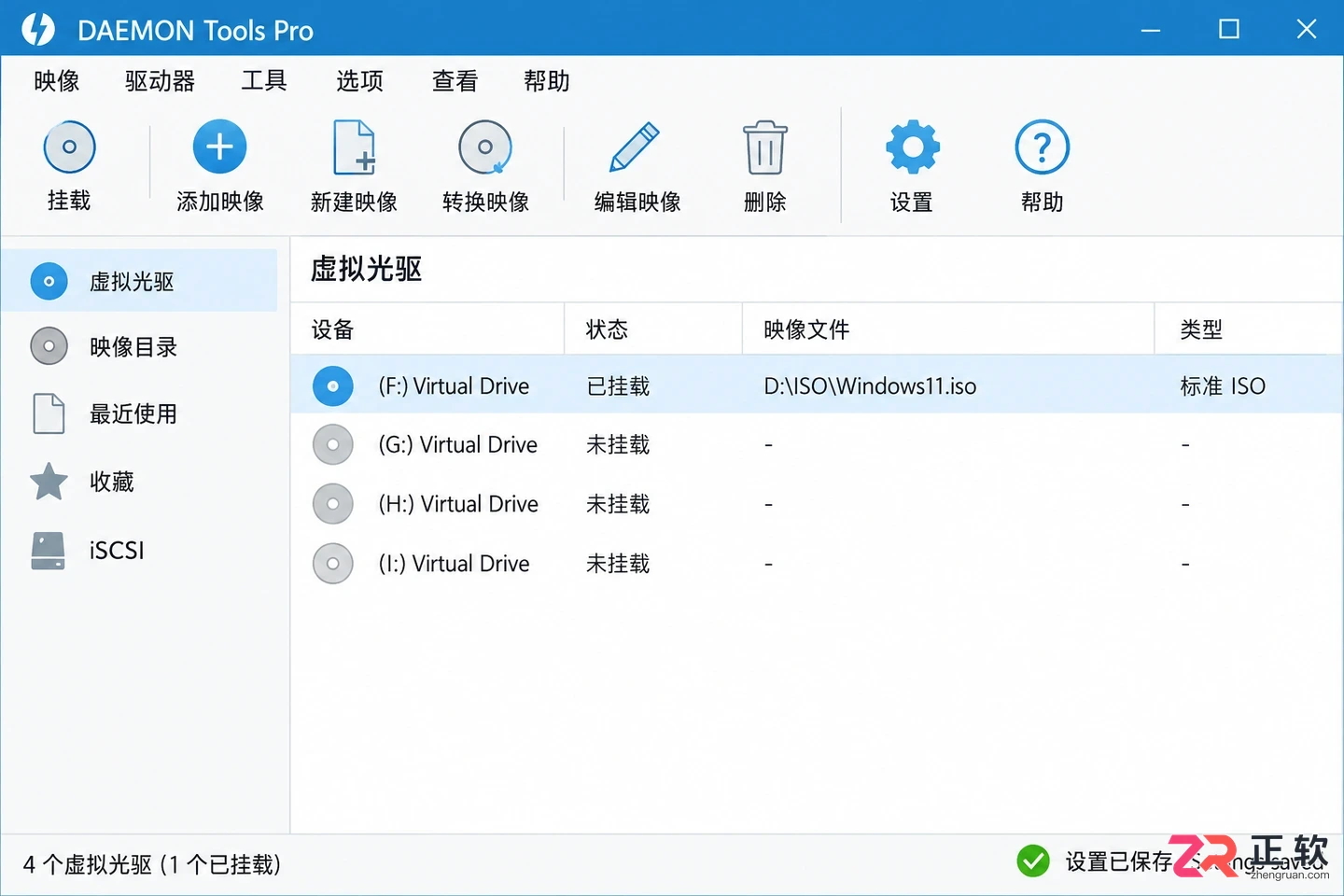The width and height of the screenshot is (1344, 896).
Task: Click 未挂载 status of I: drive
Action: click(x=618, y=565)
